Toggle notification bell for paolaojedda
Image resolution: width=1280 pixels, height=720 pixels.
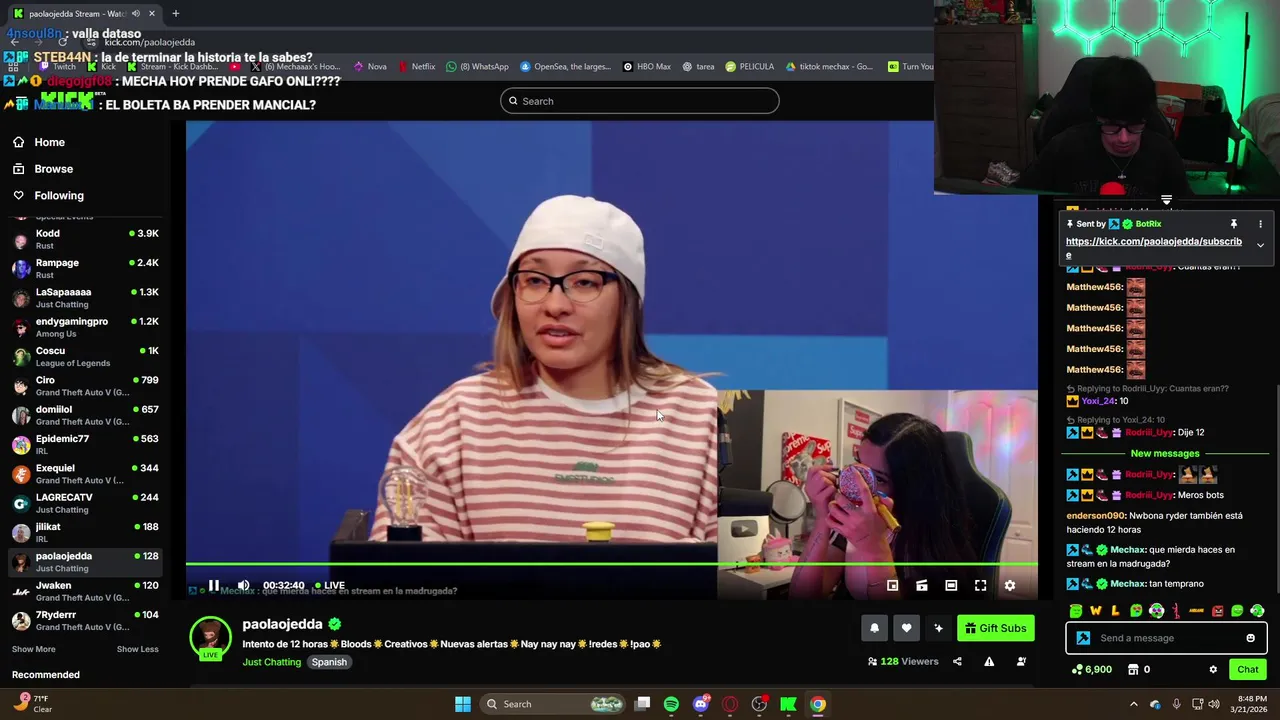click(x=874, y=628)
